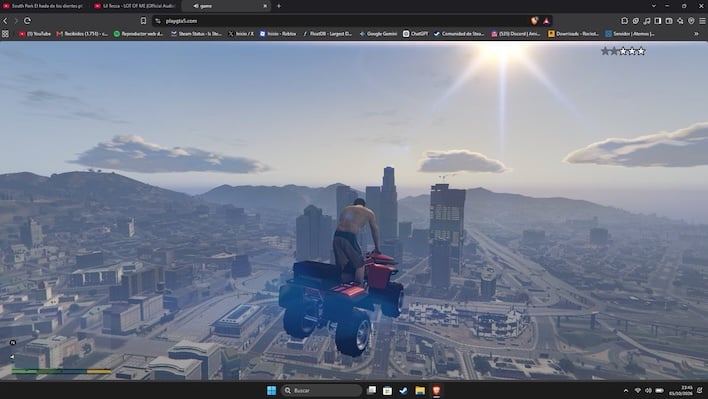708x399 pixels.
Task: Click the Buscar taskbar search box
Action: coord(321,390)
